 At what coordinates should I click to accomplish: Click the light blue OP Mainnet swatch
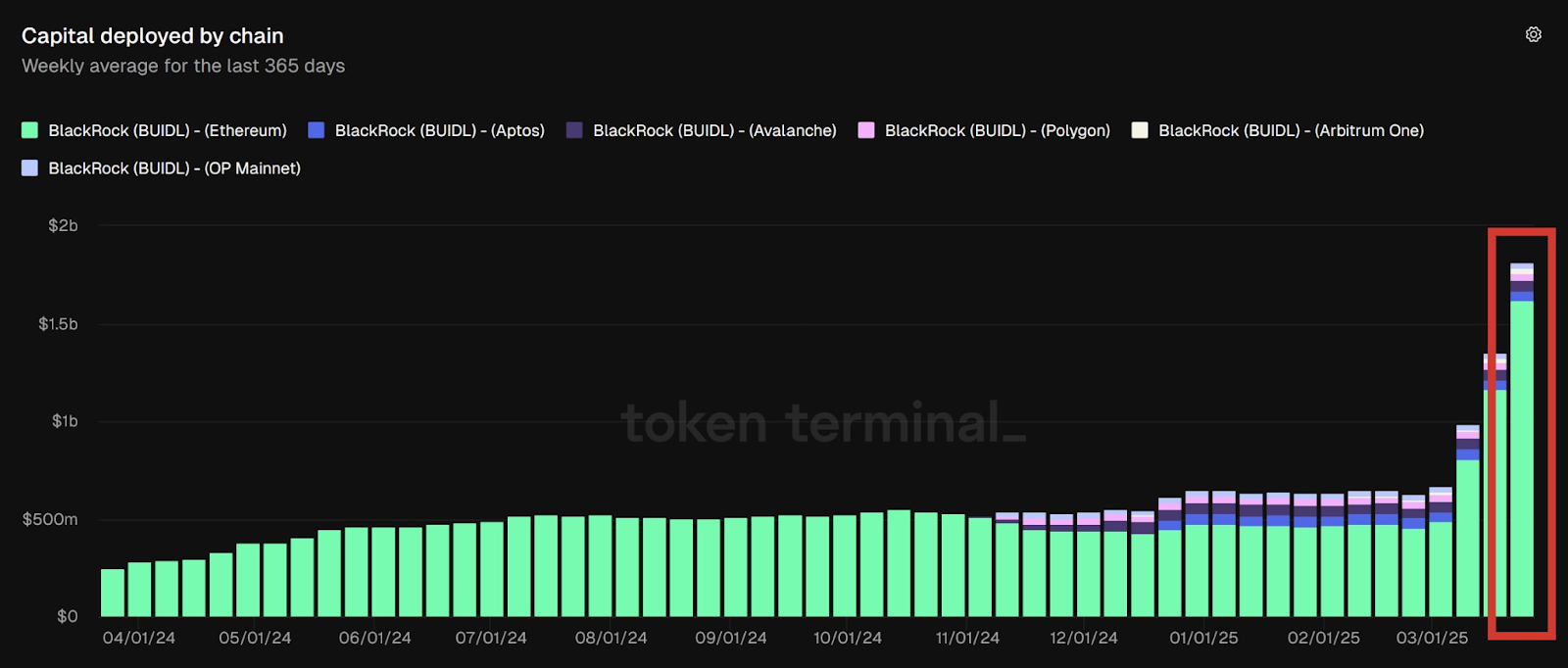tap(29, 168)
